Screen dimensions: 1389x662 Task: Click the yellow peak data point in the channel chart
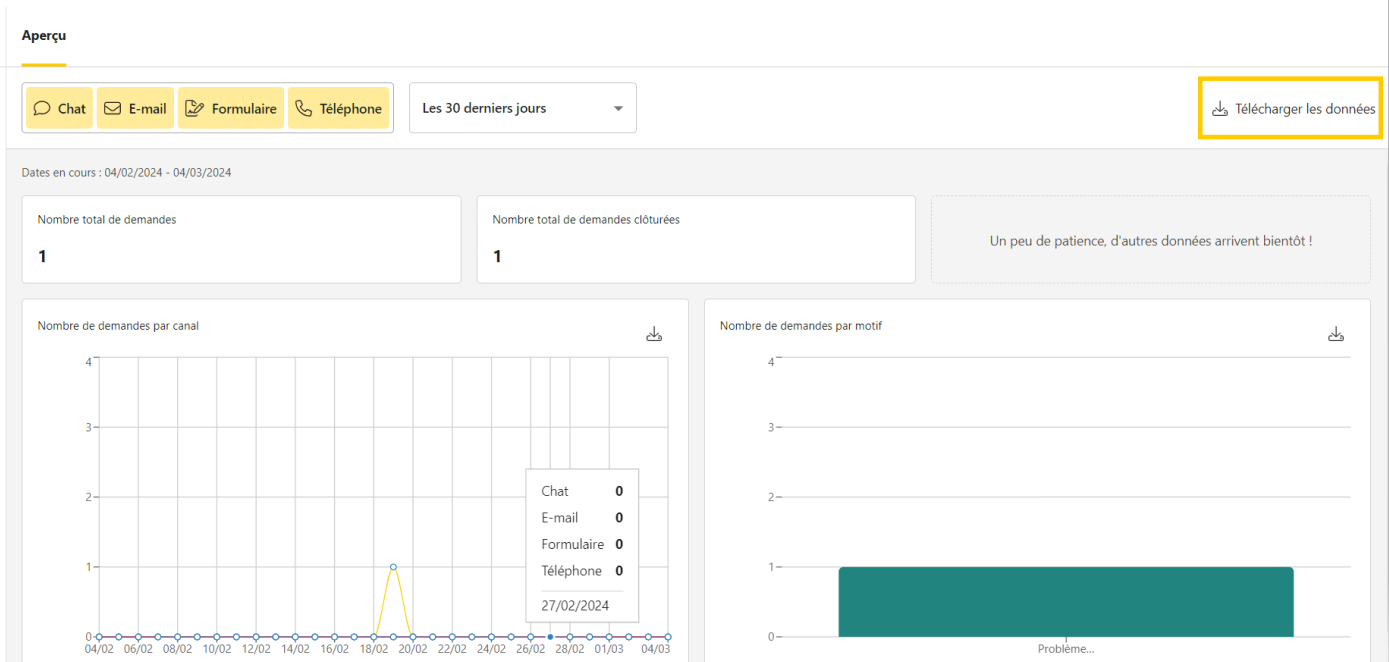coord(393,567)
